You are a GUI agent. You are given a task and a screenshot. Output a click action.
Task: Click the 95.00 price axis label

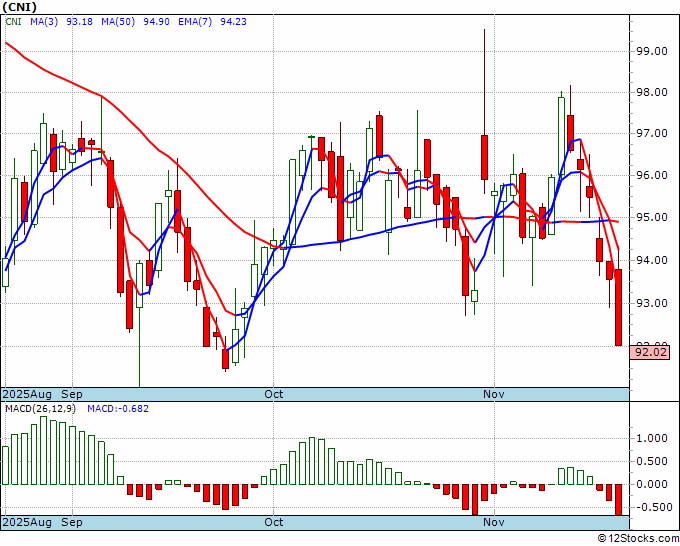pos(651,217)
